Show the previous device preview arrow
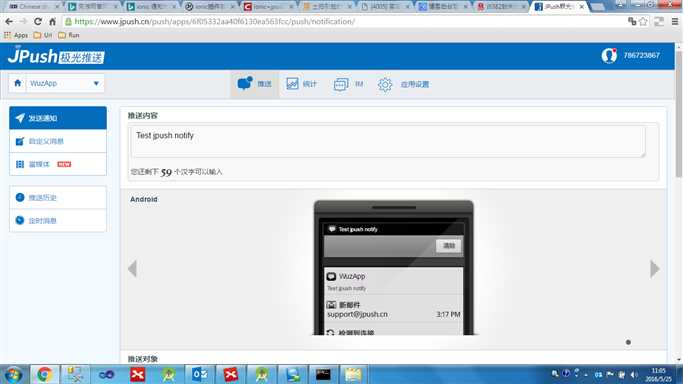The height and width of the screenshot is (384, 683). pos(133,269)
